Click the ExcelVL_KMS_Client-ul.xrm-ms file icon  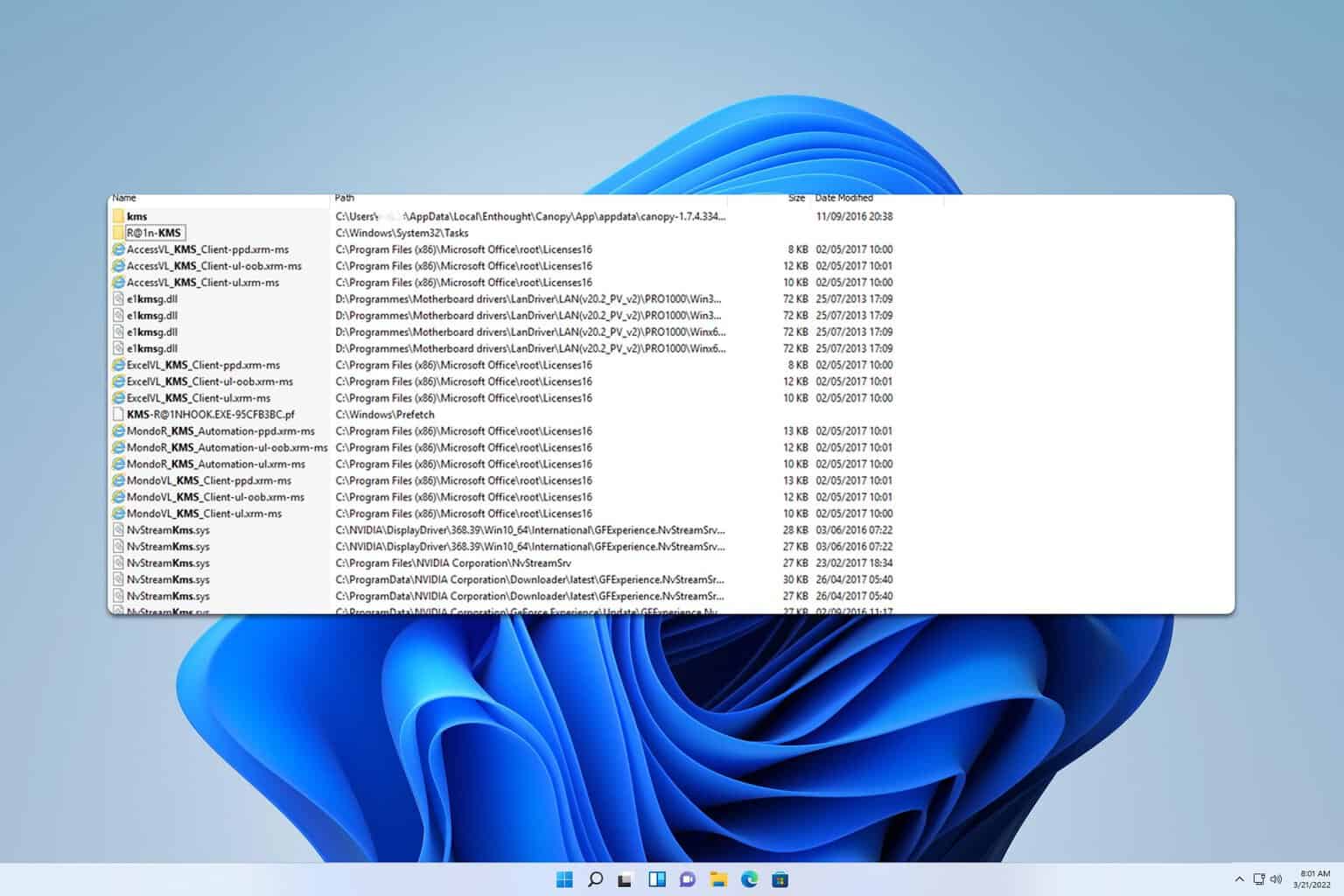(x=118, y=398)
